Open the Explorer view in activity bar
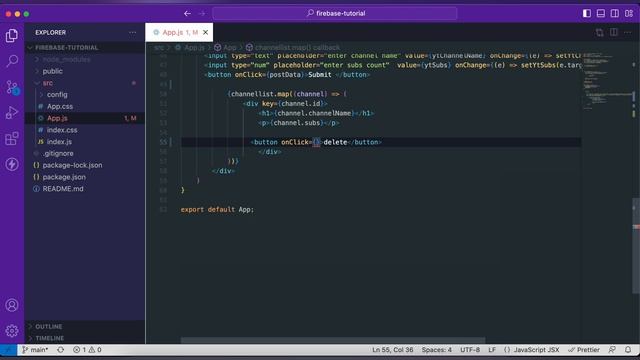This screenshot has width=640, height=360. point(12,36)
